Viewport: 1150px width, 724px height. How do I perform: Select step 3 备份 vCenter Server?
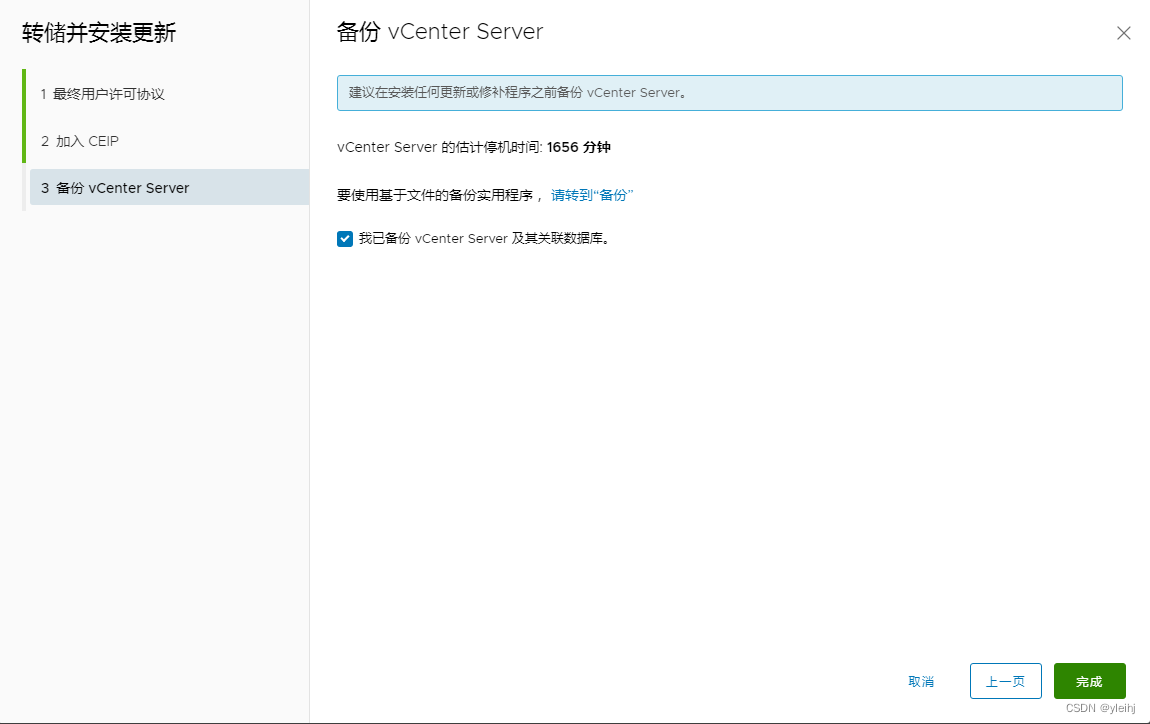(x=169, y=188)
